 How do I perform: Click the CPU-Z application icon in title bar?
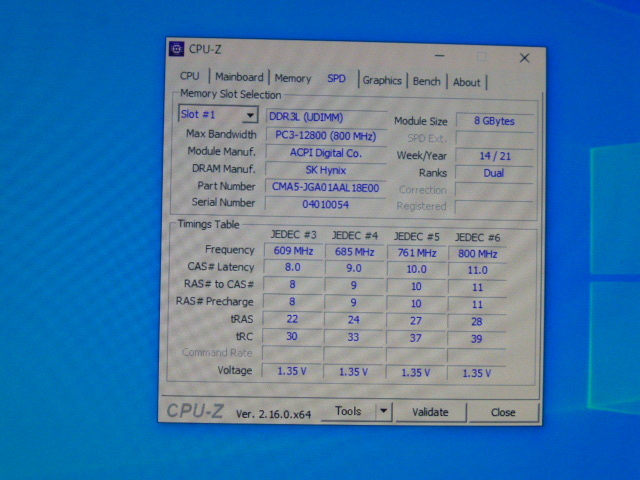[x=176, y=49]
